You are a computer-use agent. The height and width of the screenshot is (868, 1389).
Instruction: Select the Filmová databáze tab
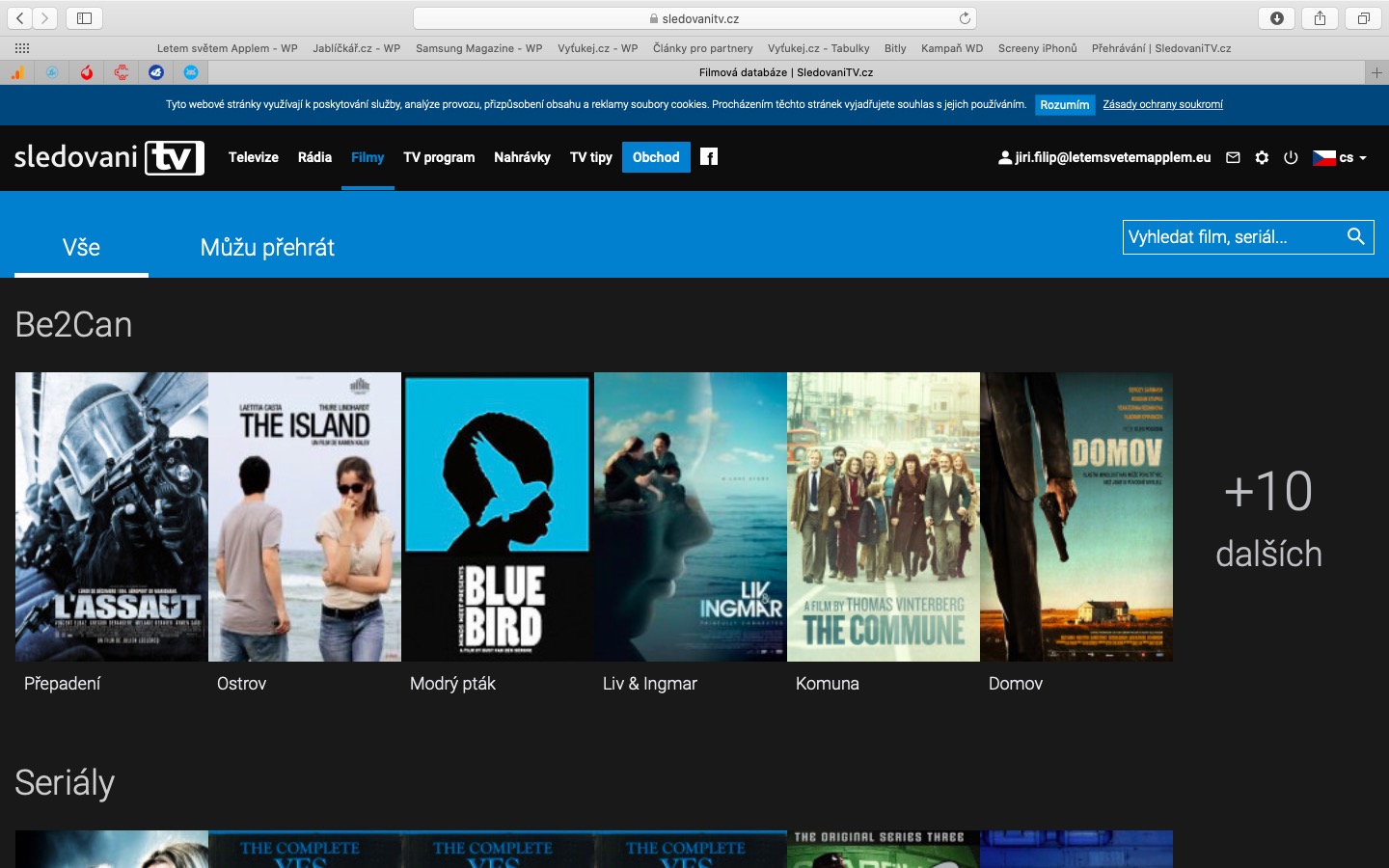[786, 72]
